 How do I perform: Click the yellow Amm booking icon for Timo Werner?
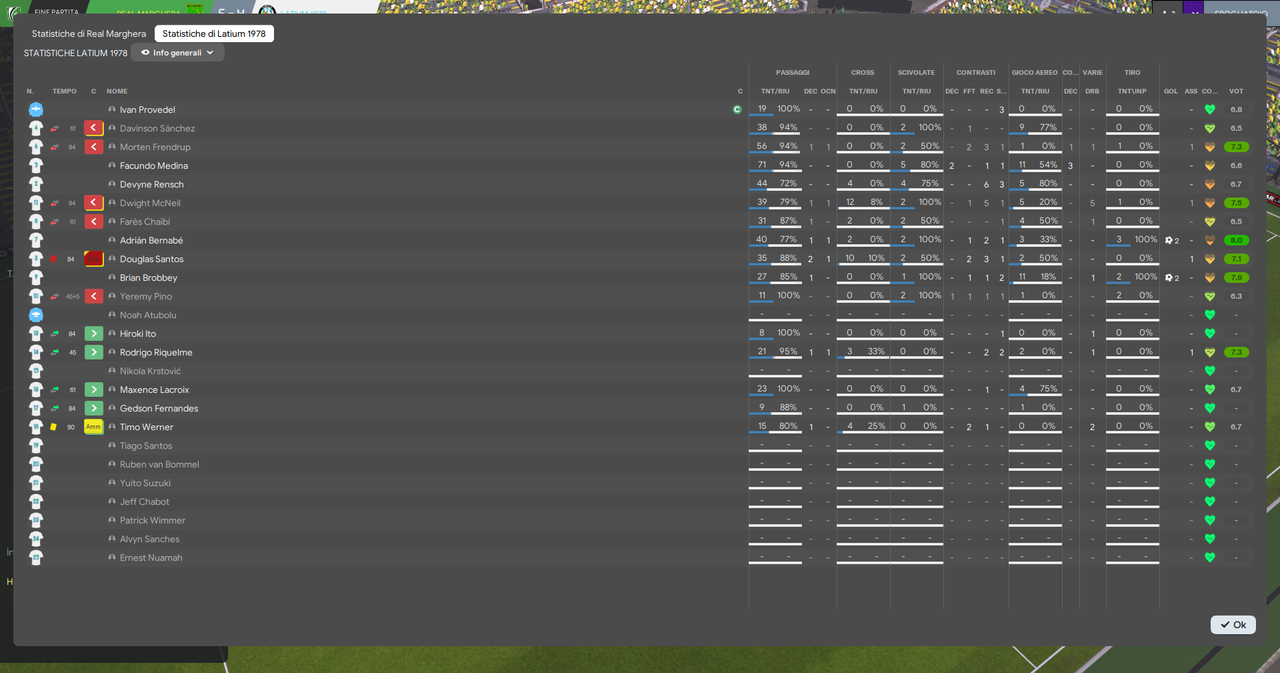[93, 427]
